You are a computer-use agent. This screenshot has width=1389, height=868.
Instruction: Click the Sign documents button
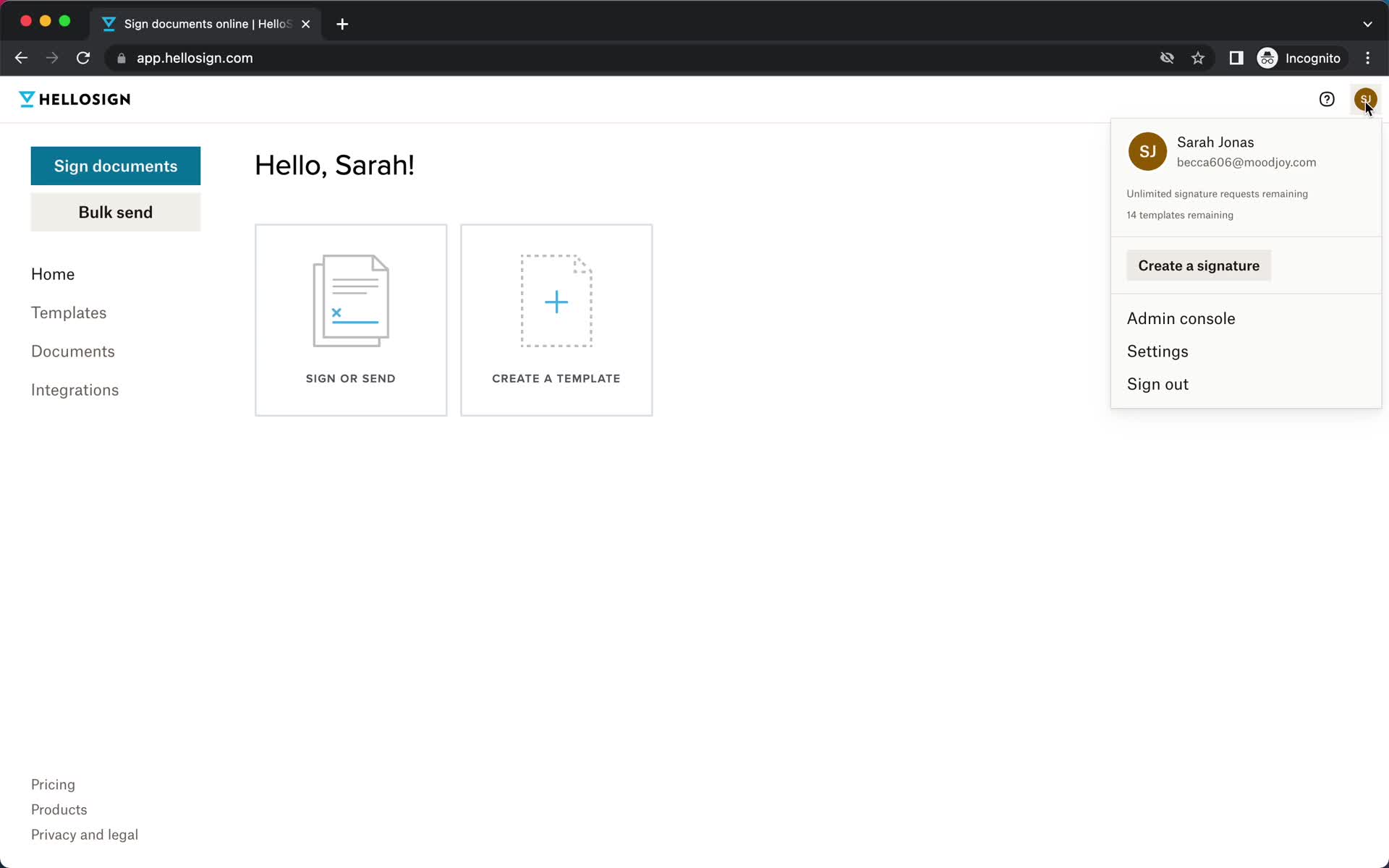tap(116, 165)
